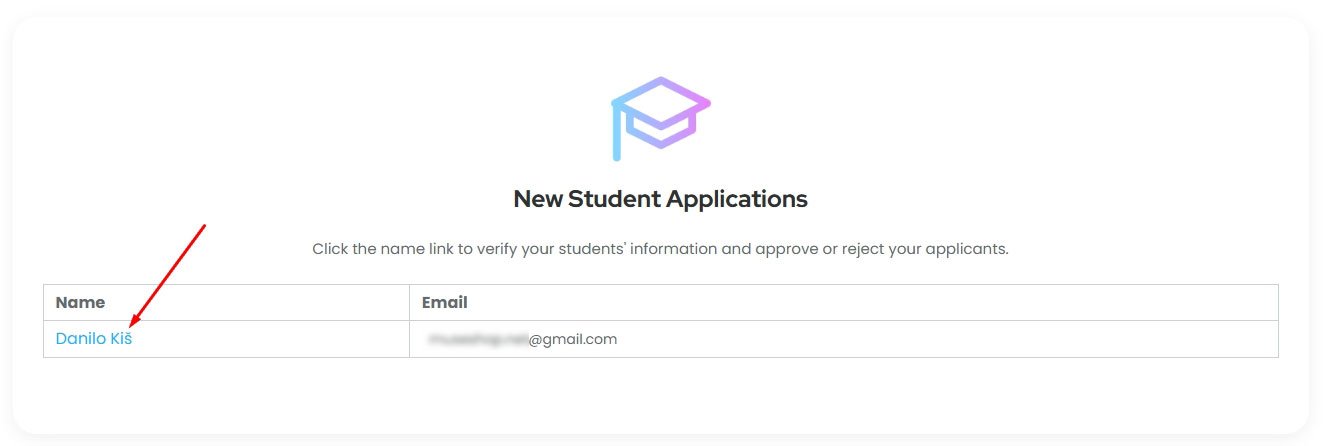
Task: Click the red arrow annotation
Action: coord(167,275)
